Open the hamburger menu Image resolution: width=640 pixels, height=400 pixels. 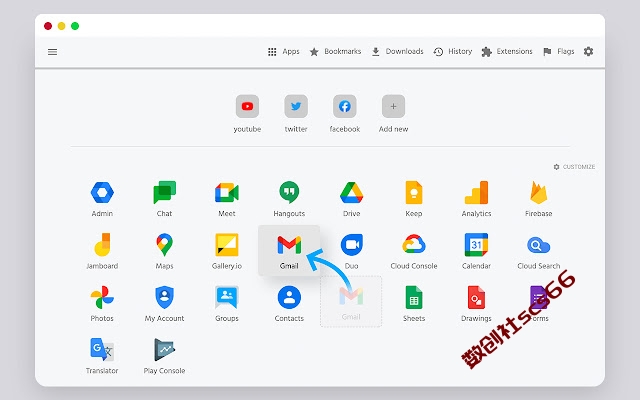point(53,52)
